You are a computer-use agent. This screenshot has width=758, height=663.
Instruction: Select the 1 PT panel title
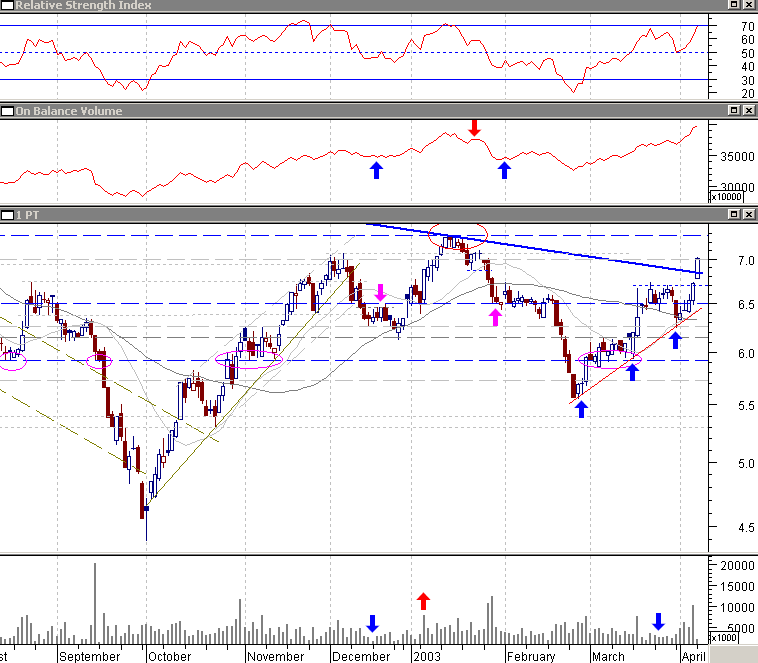click(27, 215)
